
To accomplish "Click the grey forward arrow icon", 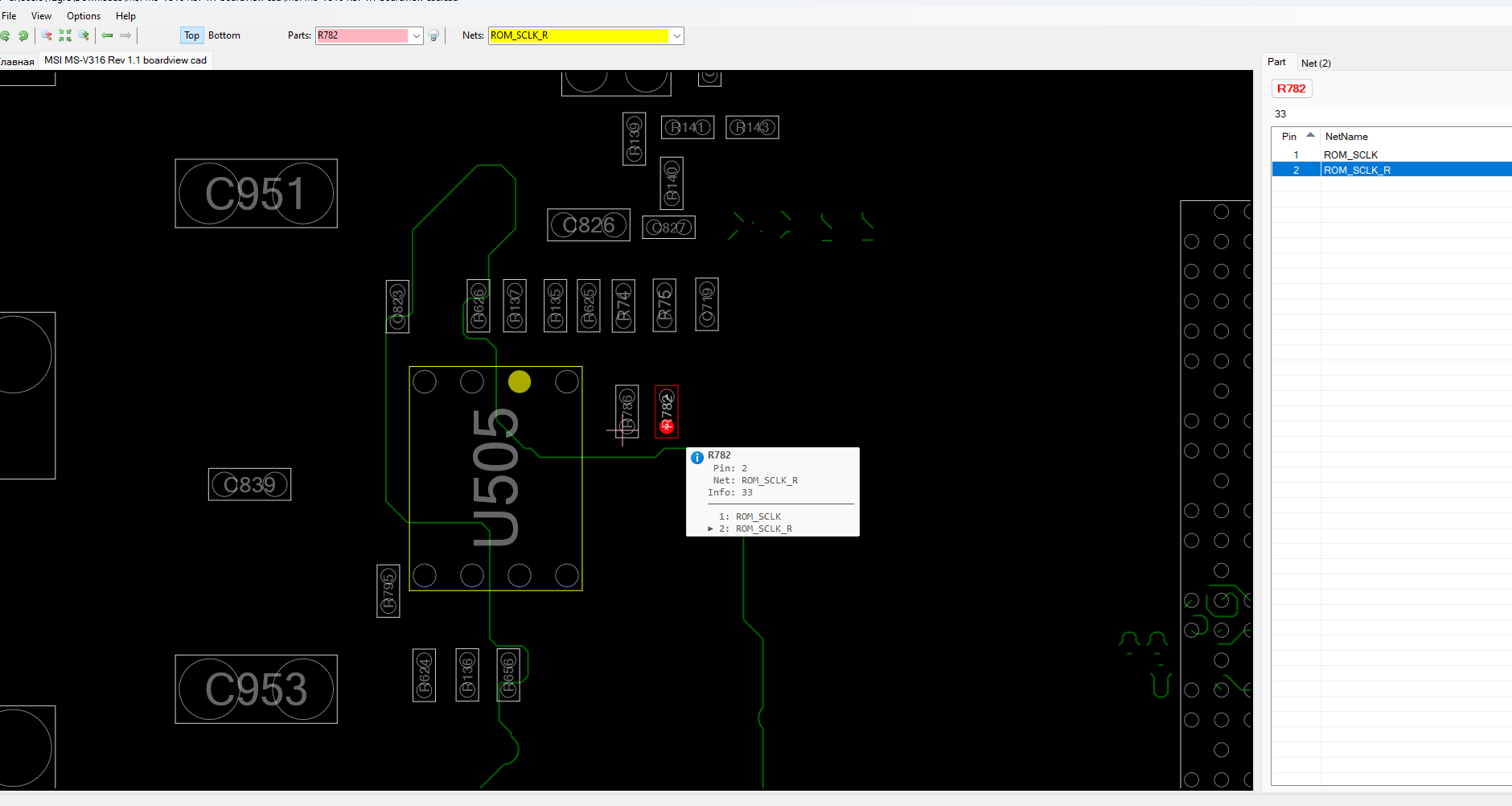I will 125,35.
